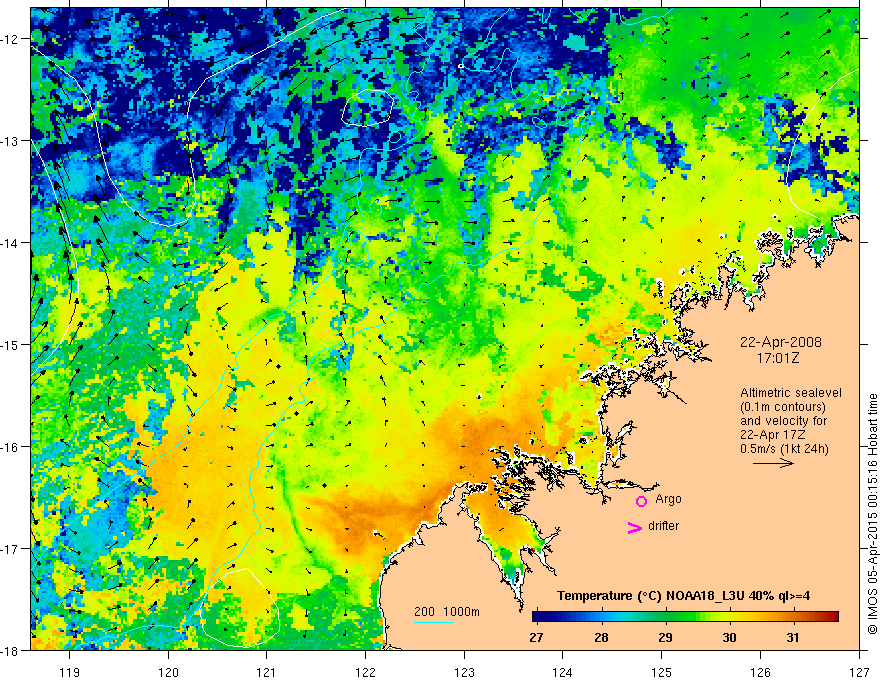Click the '-14' latitude axis label
This screenshot has width=880, height=680.
(x=11, y=243)
